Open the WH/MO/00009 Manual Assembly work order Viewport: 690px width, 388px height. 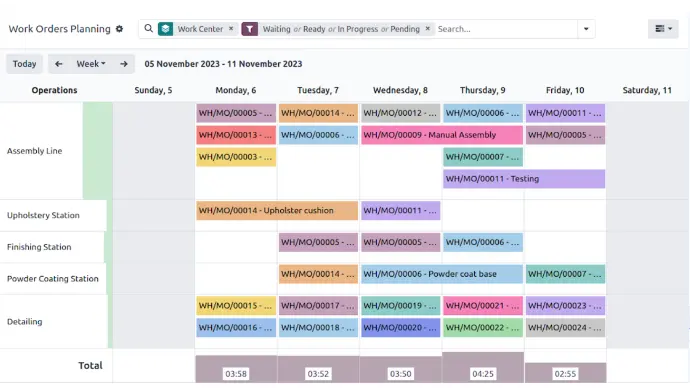442,135
